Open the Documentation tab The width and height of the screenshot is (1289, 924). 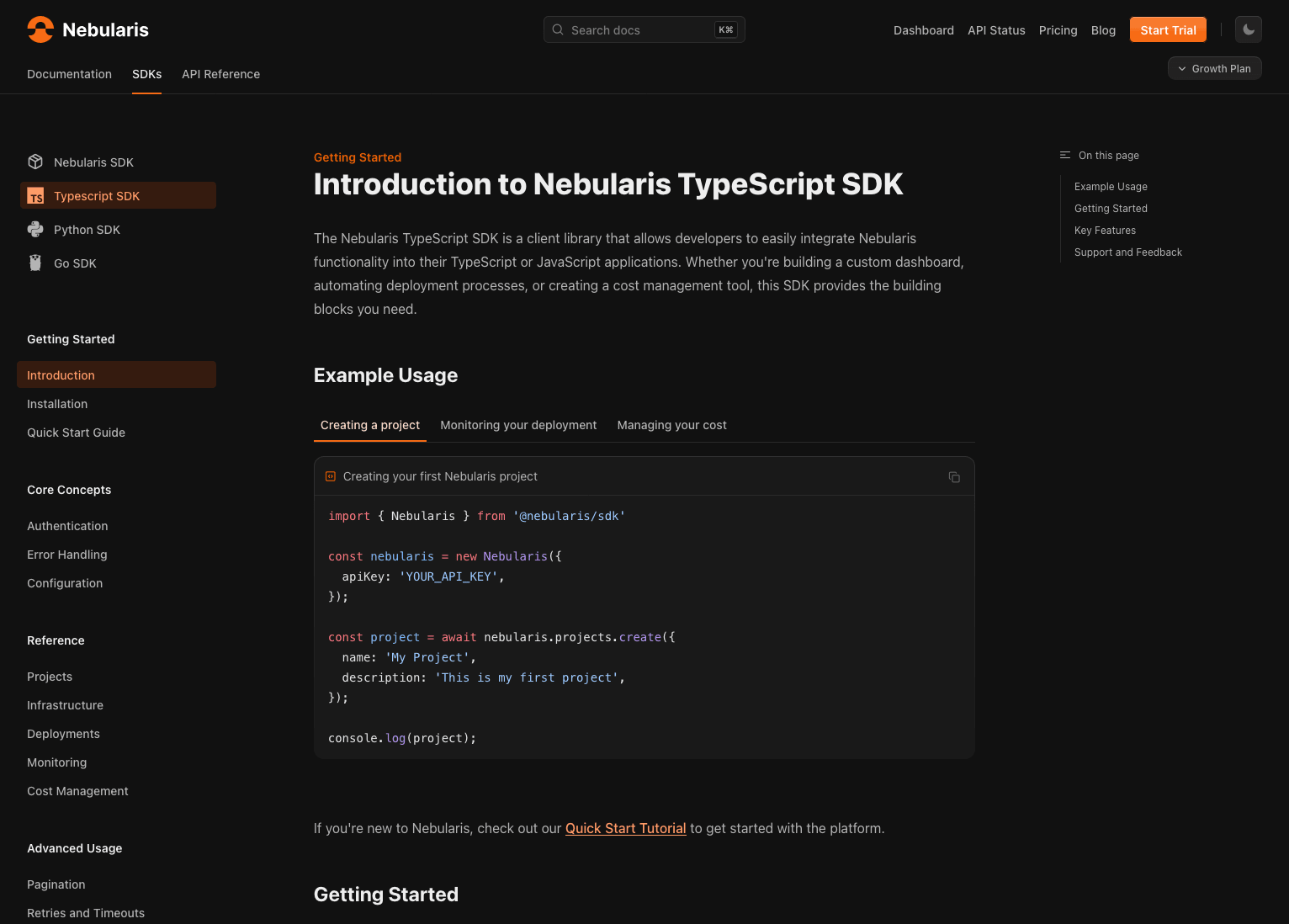point(69,74)
